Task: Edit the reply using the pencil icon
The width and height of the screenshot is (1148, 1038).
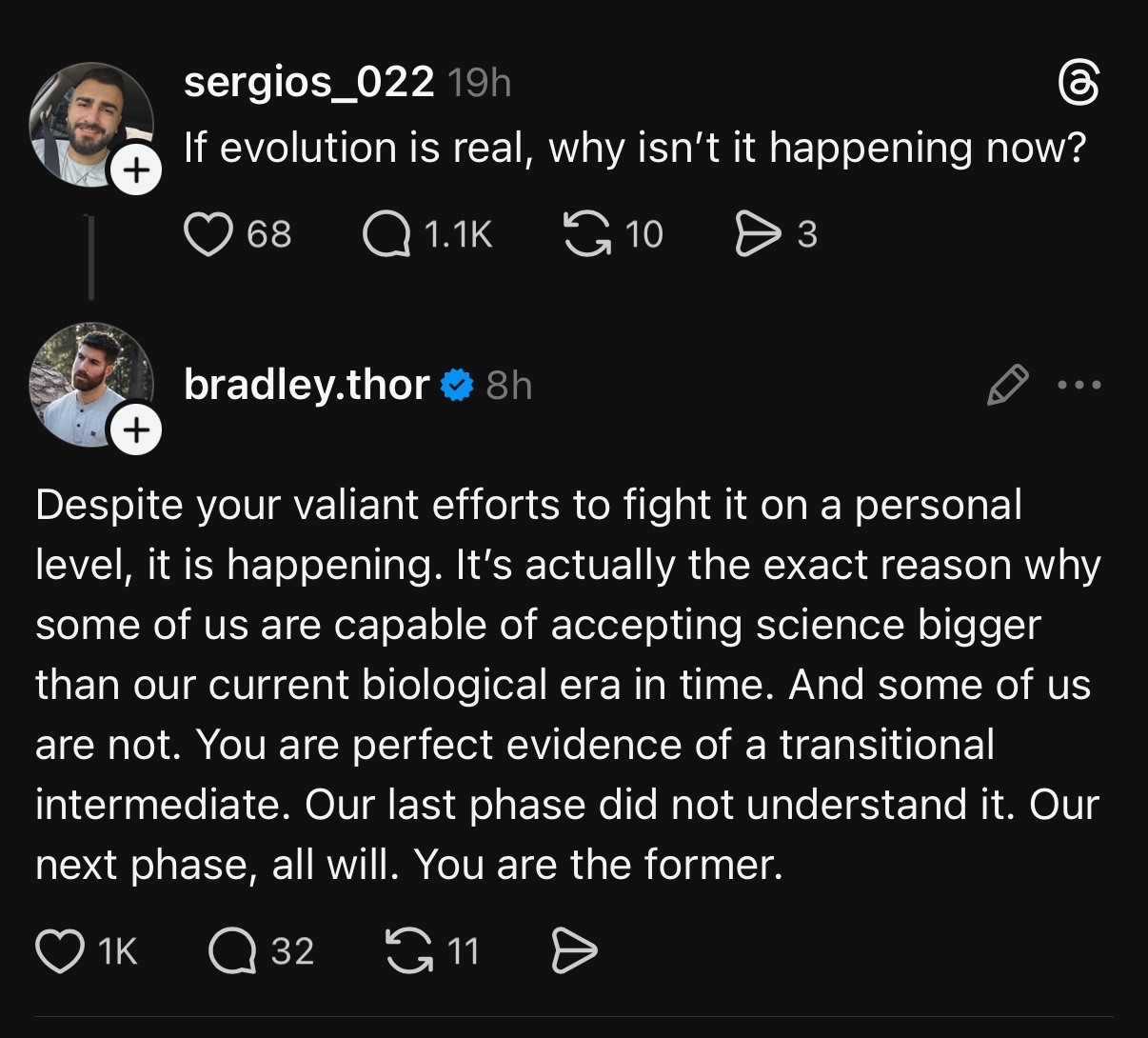Action: (1007, 385)
